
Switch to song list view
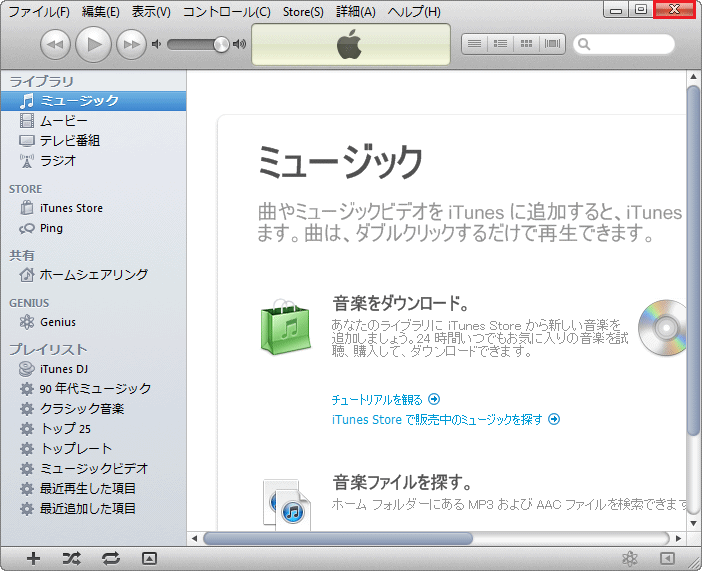pos(474,44)
